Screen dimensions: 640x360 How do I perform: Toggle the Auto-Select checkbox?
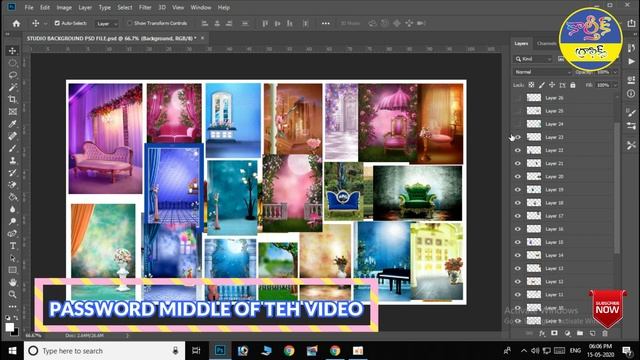(x=57, y=23)
